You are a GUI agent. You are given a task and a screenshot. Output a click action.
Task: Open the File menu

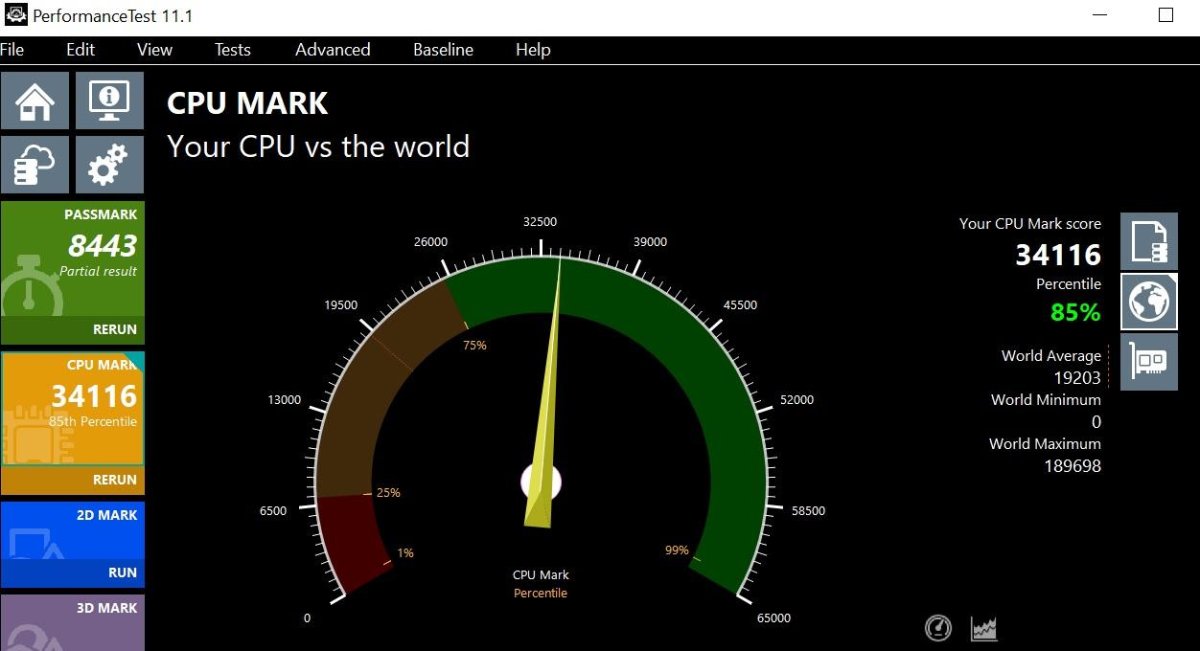click(12, 49)
